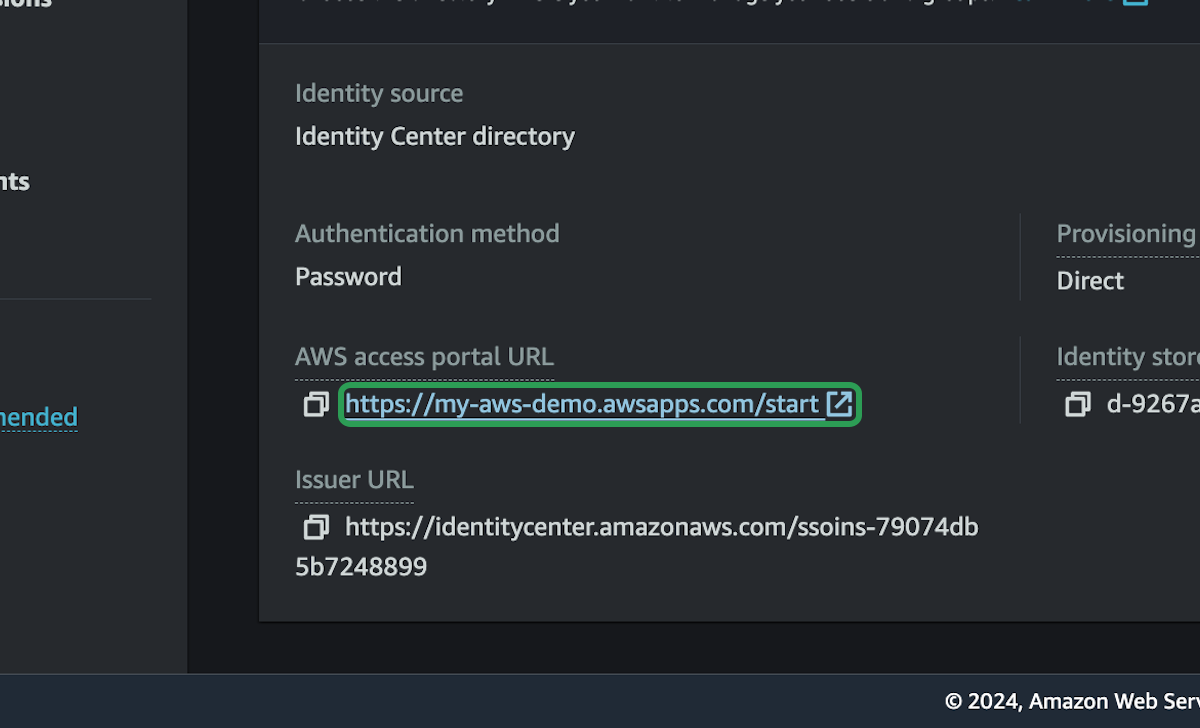Click the Issuer URL label

pyautogui.click(x=354, y=480)
